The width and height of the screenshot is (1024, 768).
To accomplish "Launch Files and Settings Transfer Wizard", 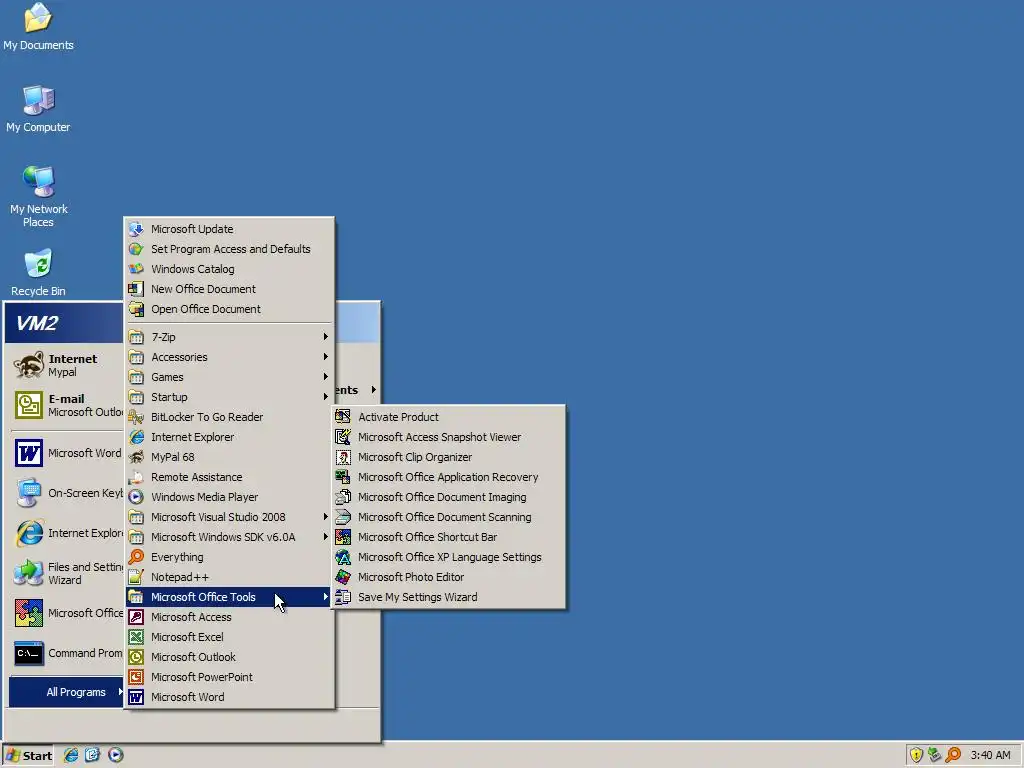I will point(67,573).
